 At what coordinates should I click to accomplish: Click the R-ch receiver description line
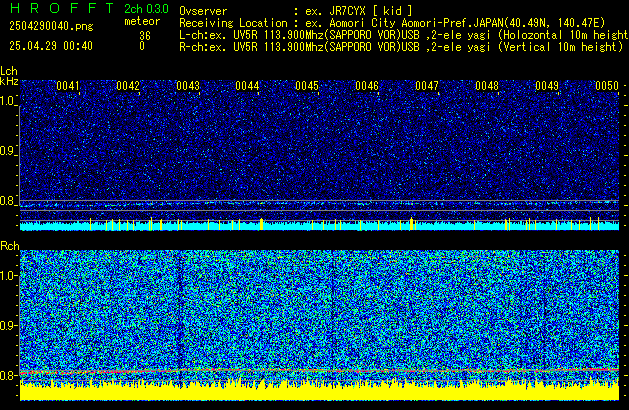tap(401, 47)
